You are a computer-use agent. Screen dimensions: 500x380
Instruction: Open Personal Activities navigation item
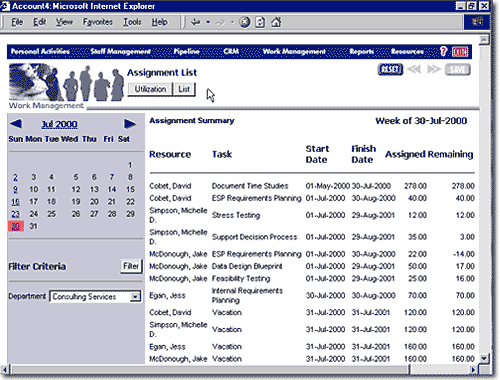pyautogui.click(x=40, y=51)
